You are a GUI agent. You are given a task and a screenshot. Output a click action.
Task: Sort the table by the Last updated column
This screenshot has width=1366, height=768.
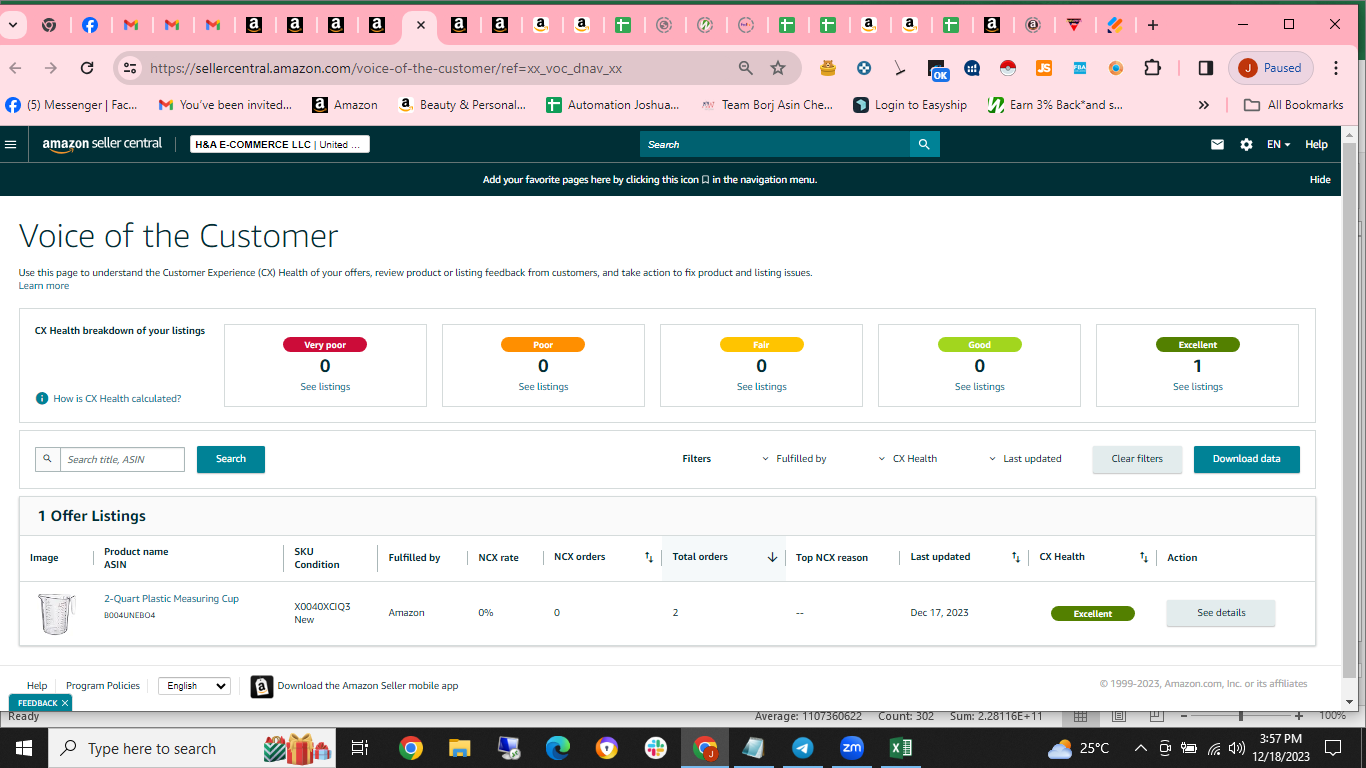pos(1016,557)
